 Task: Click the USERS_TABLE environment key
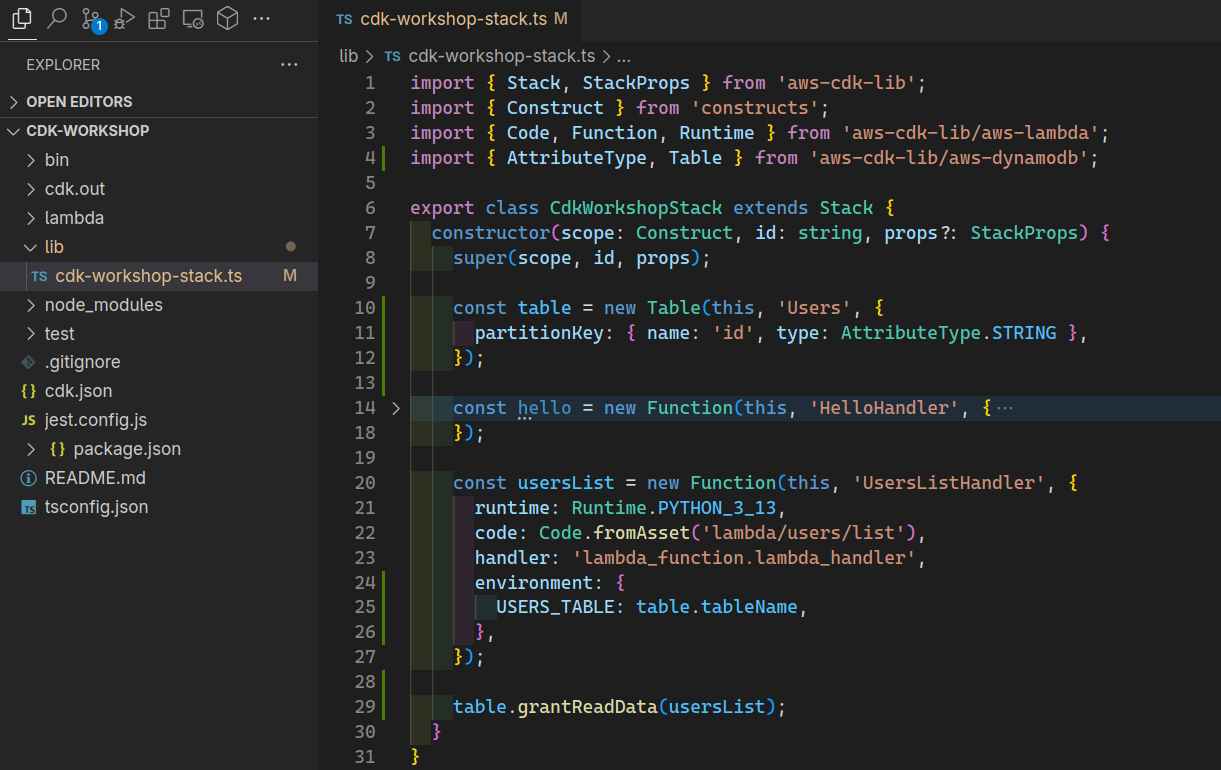(555, 608)
